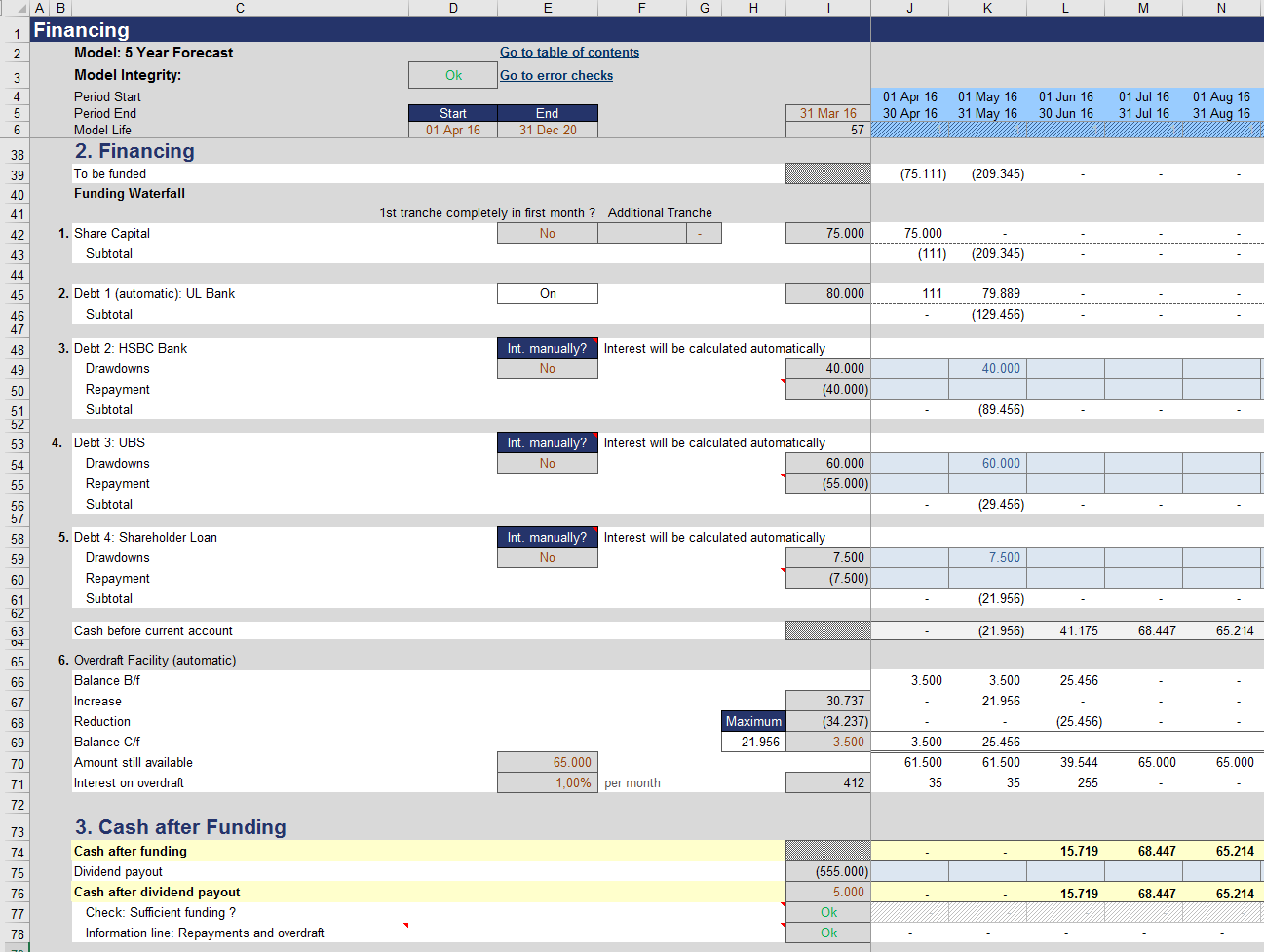Image resolution: width=1264 pixels, height=952 pixels.
Task: Toggle Share Capital first tranche 'No' cell
Action: pyautogui.click(x=548, y=233)
